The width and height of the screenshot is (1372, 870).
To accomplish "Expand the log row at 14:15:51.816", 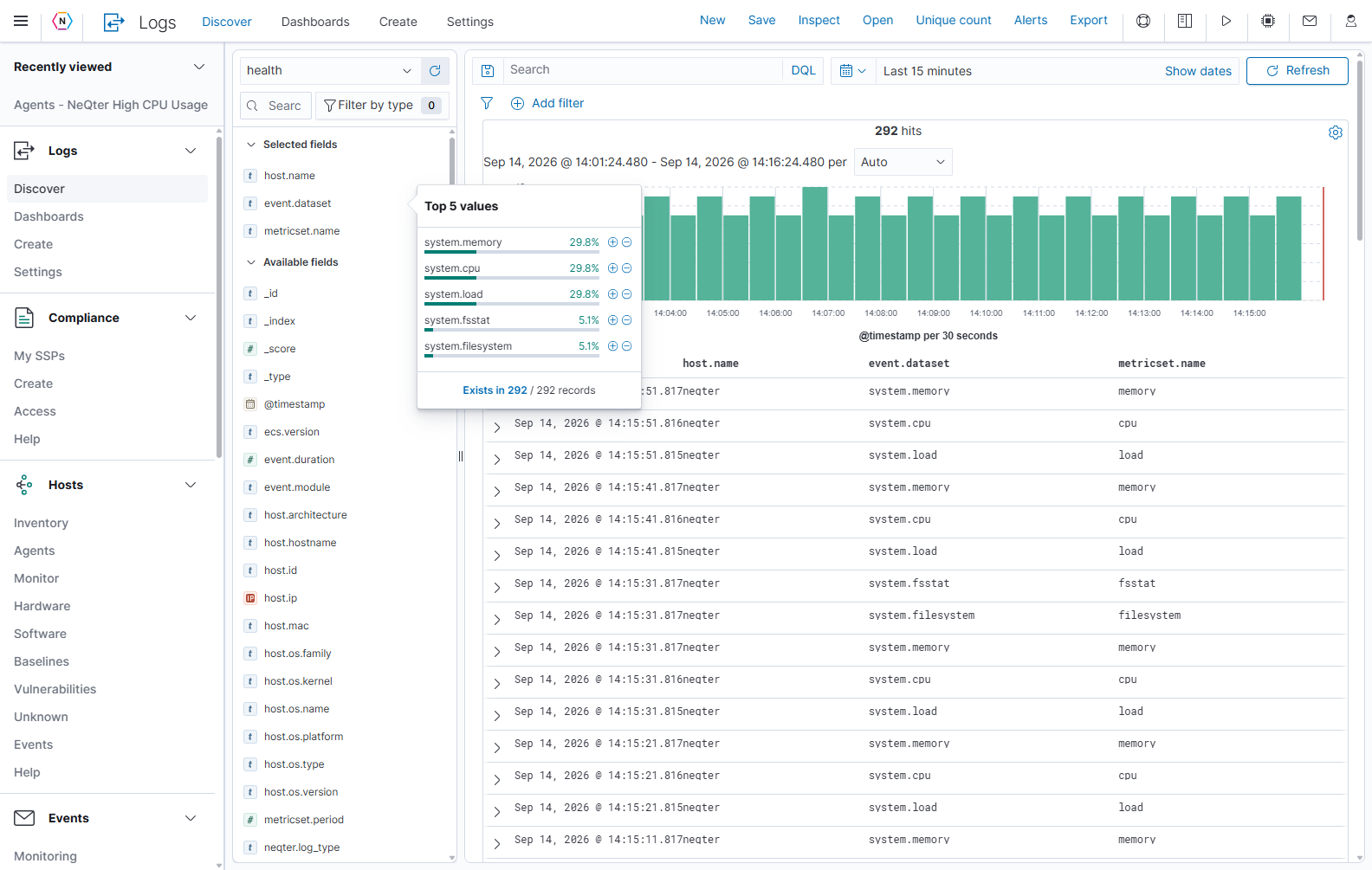I will coord(497,428).
